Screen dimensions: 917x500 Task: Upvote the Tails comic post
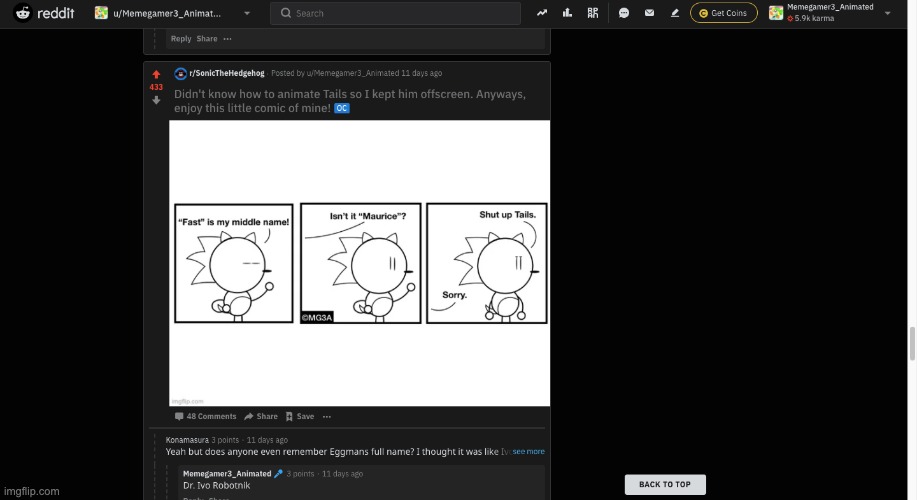156,74
